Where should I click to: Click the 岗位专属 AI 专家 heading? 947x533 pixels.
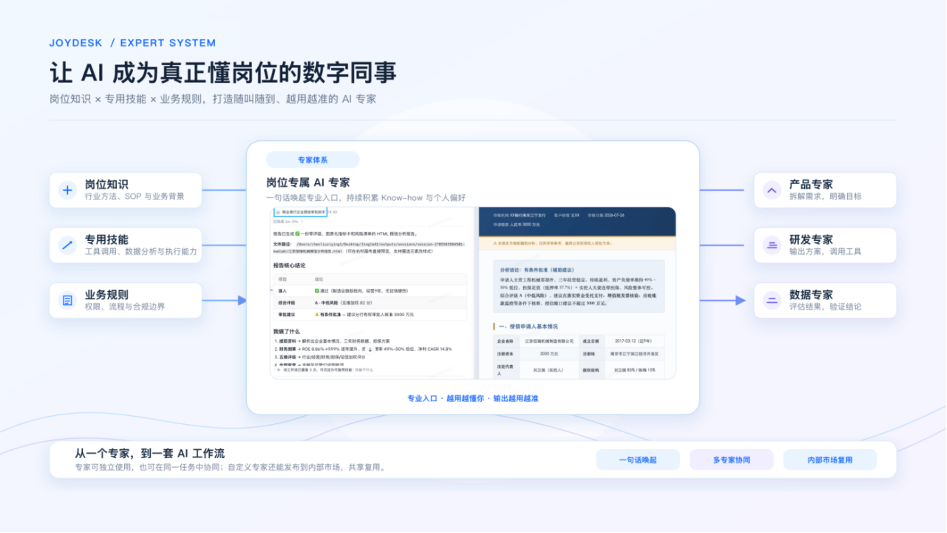308,182
